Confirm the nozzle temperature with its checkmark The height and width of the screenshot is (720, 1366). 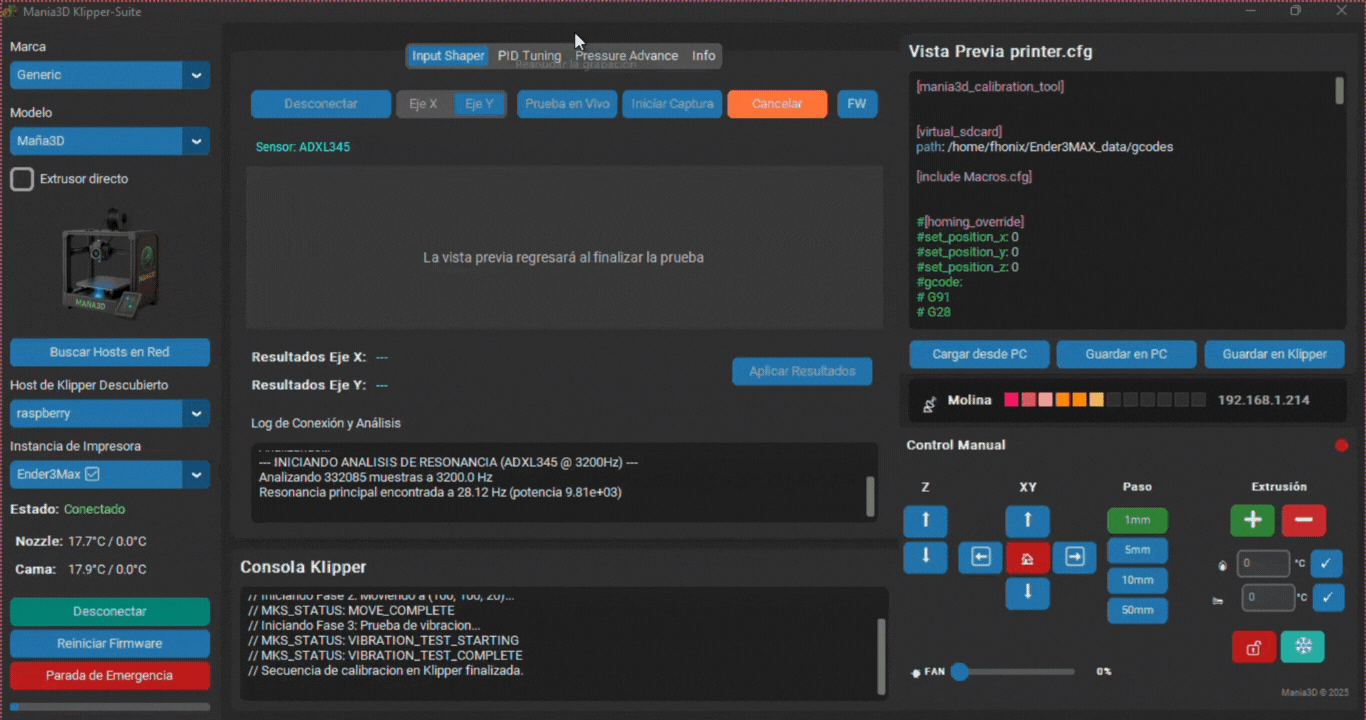click(1326, 564)
